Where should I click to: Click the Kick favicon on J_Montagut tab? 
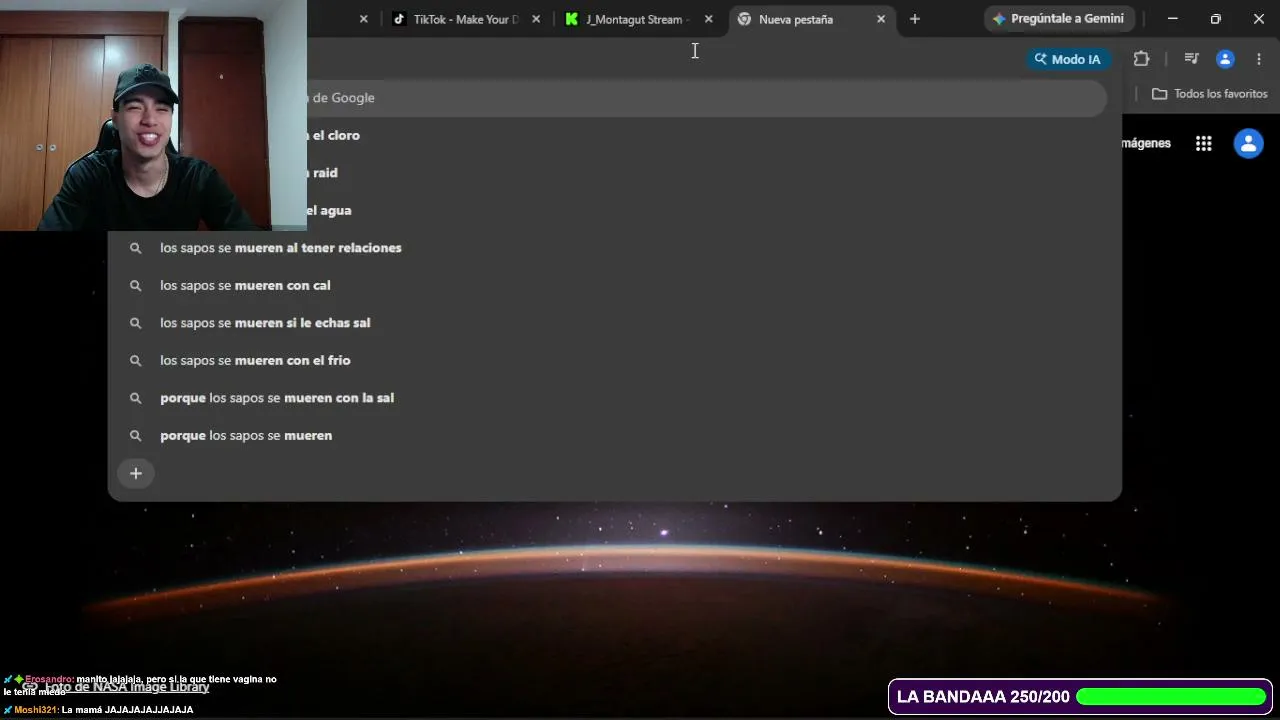(x=572, y=19)
